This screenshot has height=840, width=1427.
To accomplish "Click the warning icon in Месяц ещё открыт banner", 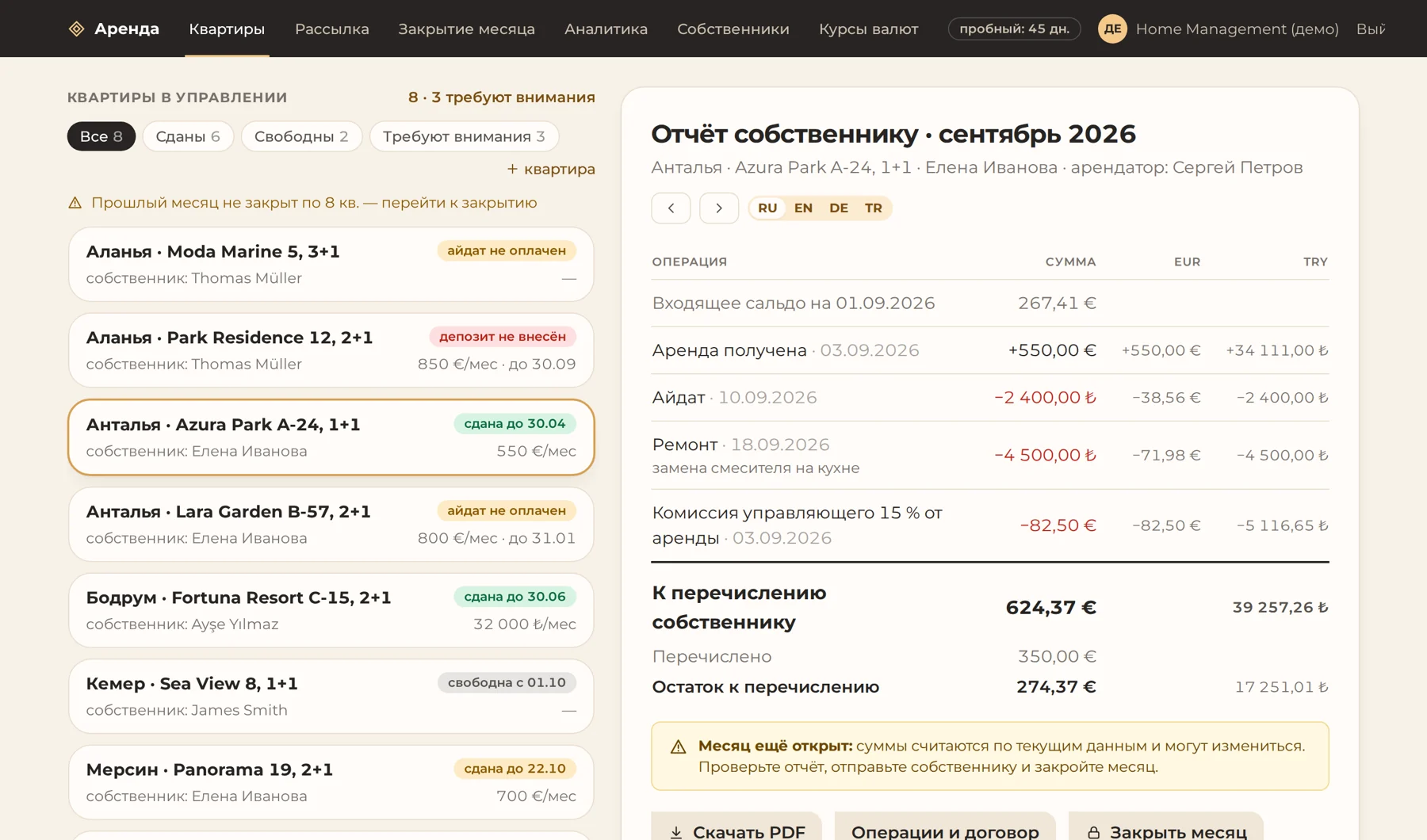I will (x=678, y=746).
